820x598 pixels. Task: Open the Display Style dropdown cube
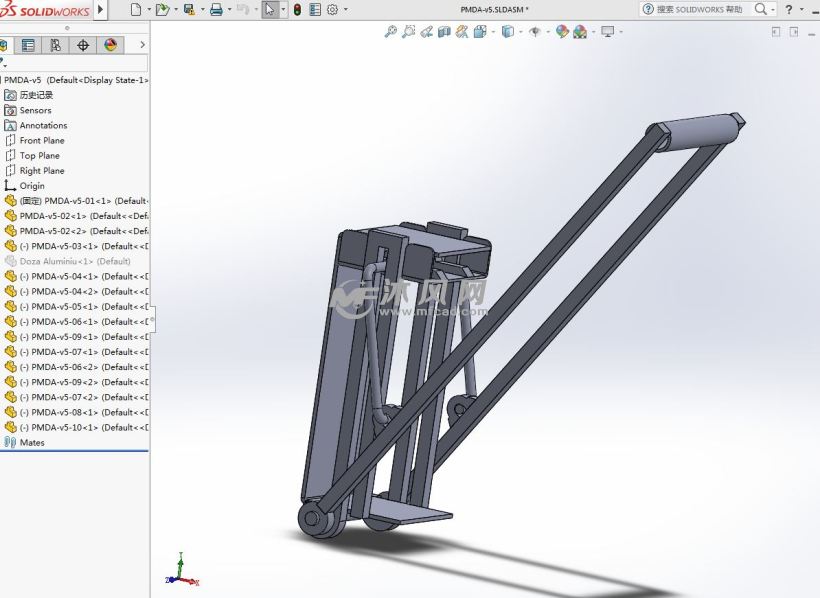[x=507, y=32]
